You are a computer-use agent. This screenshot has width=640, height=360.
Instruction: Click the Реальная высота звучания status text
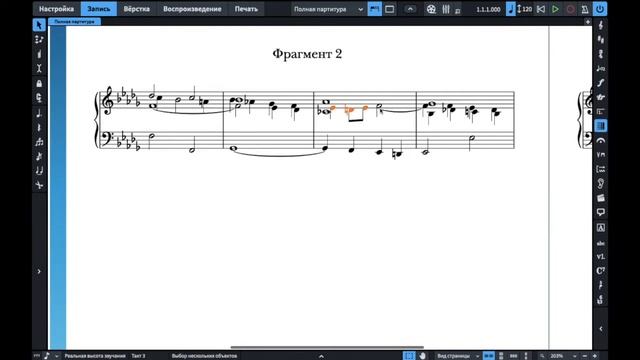coord(95,356)
